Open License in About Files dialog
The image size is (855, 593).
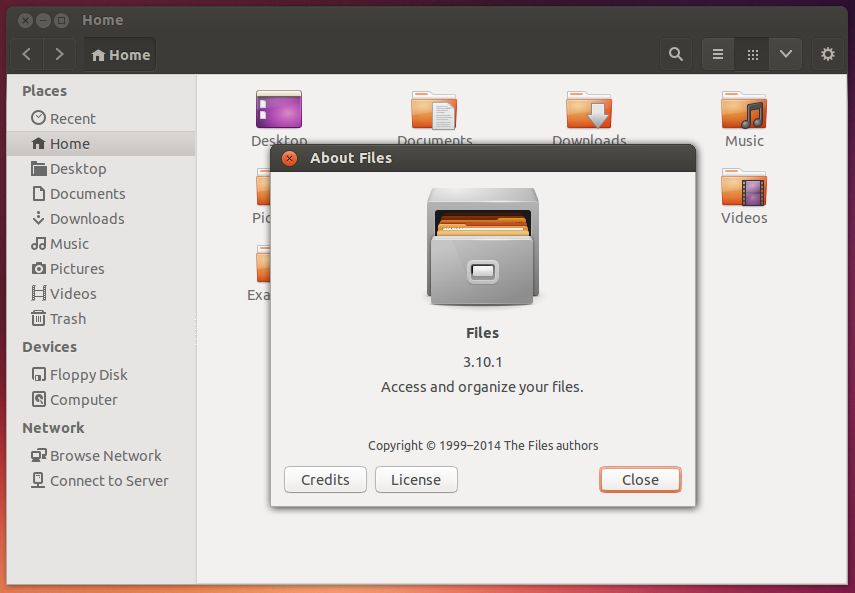tap(416, 480)
